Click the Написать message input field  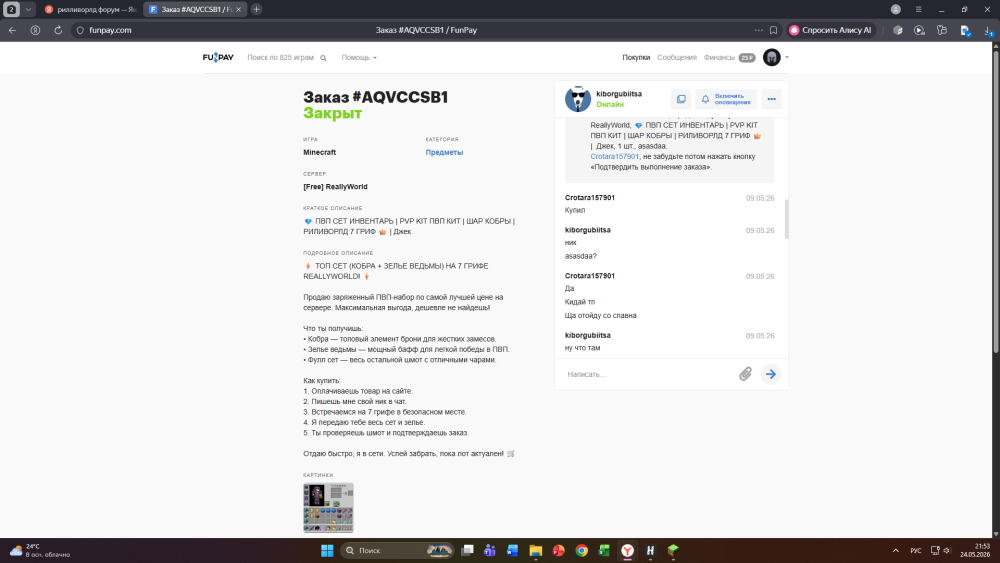647,374
